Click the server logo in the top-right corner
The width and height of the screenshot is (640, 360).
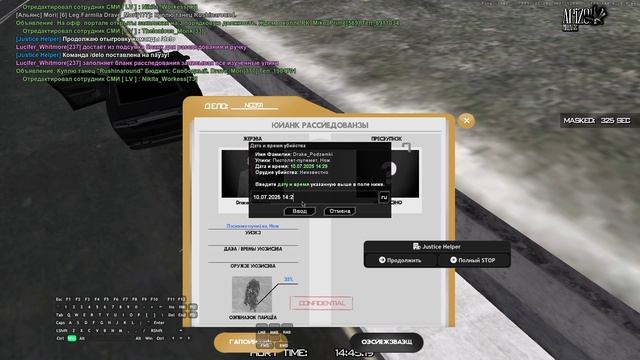coord(584,18)
